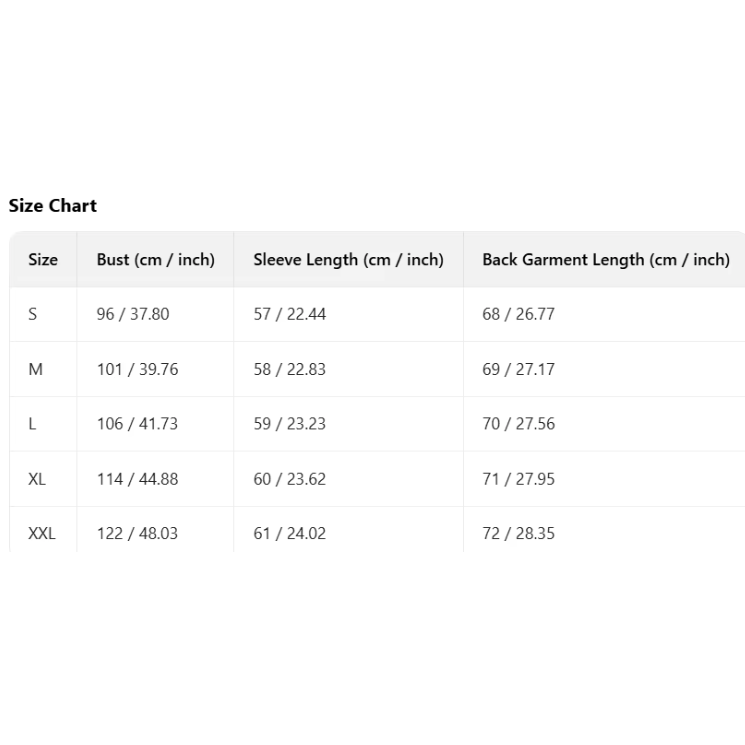Select back length 69 / 27.17

pyautogui.click(x=518, y=369)
